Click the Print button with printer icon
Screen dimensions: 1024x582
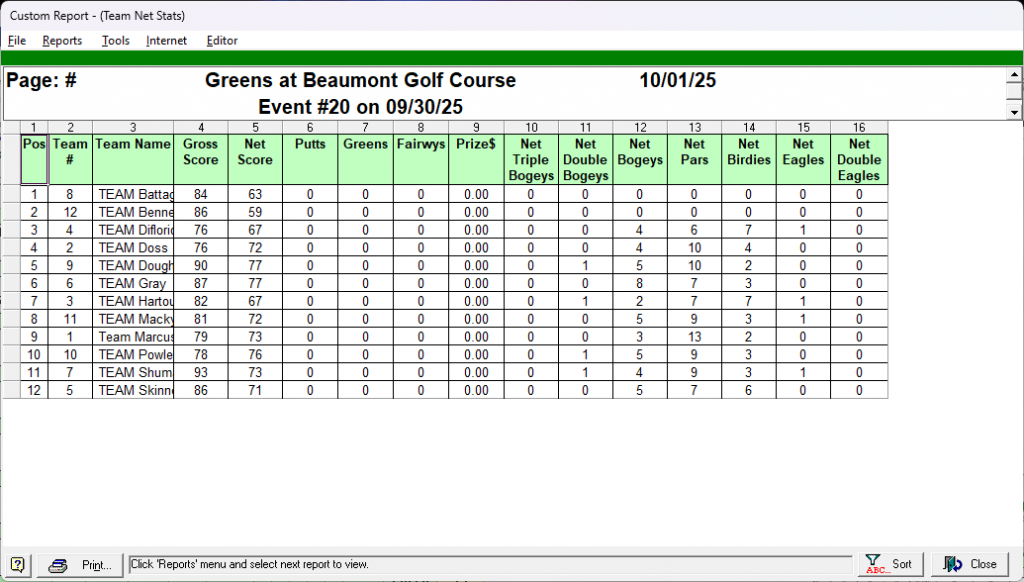coord(81,565)
